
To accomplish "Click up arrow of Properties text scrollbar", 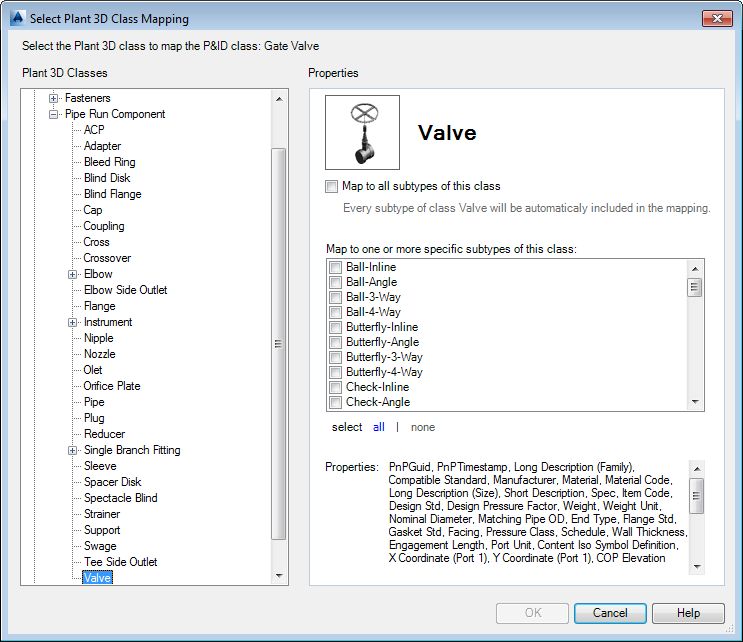I will pyautogui.click(x=697, y=469).
